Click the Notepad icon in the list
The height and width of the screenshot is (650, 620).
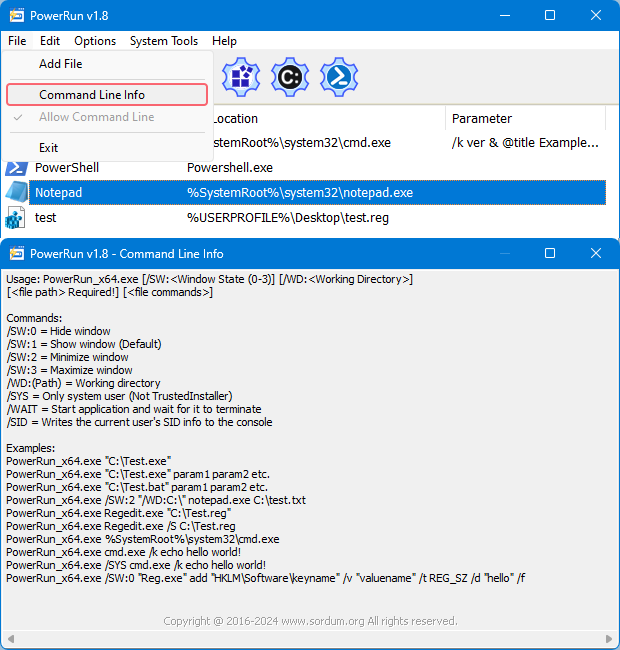[x=16, y=192]
